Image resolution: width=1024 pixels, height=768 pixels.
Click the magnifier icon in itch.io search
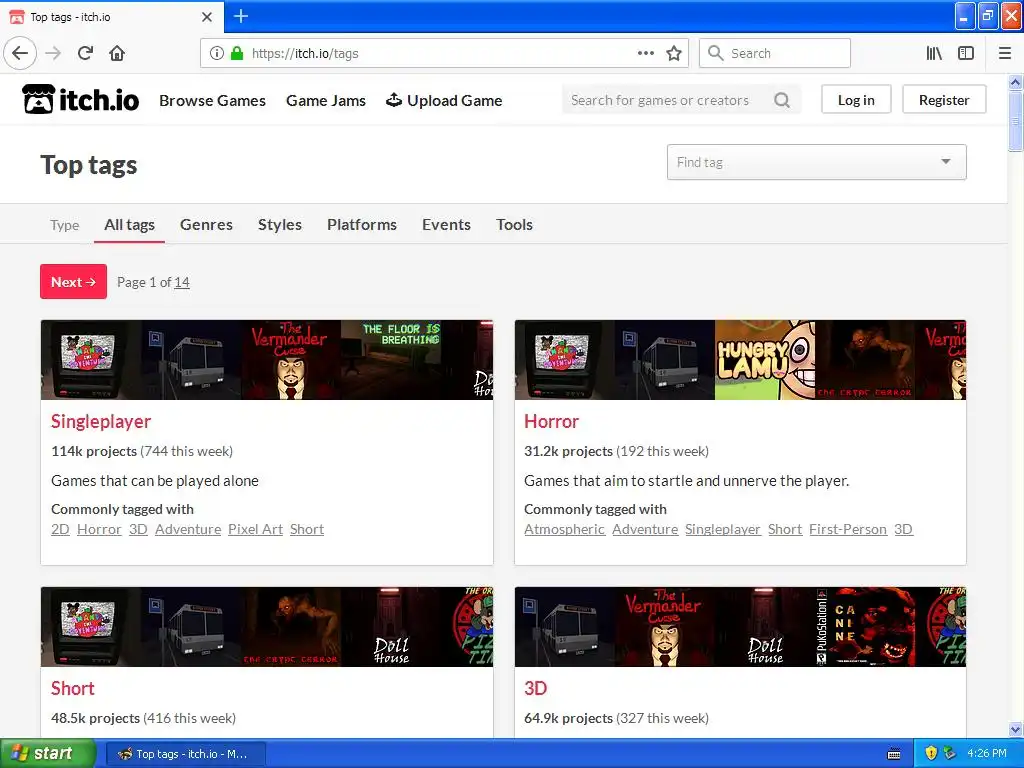[x=782, y=100]
